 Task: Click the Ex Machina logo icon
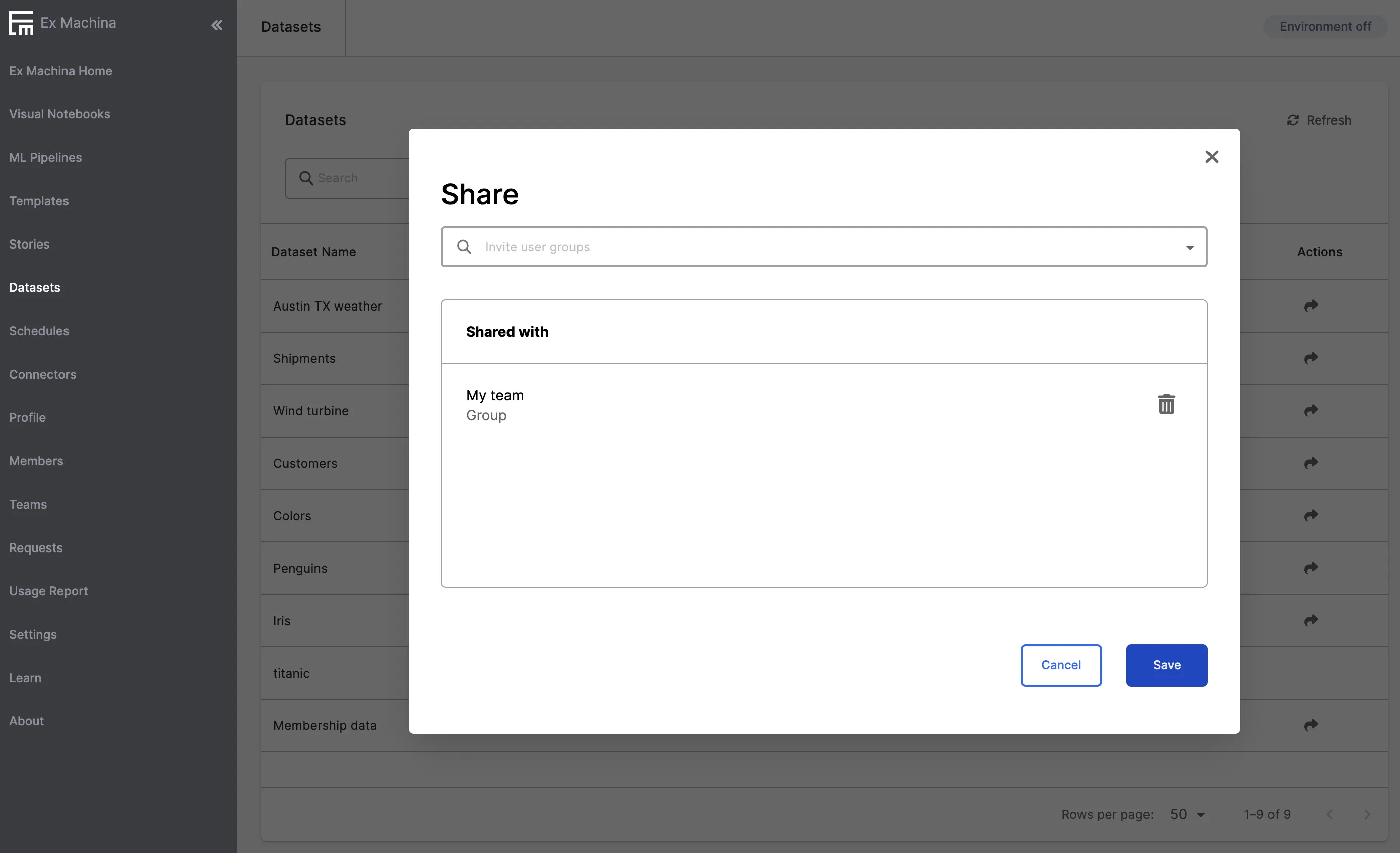pos(21,23)
